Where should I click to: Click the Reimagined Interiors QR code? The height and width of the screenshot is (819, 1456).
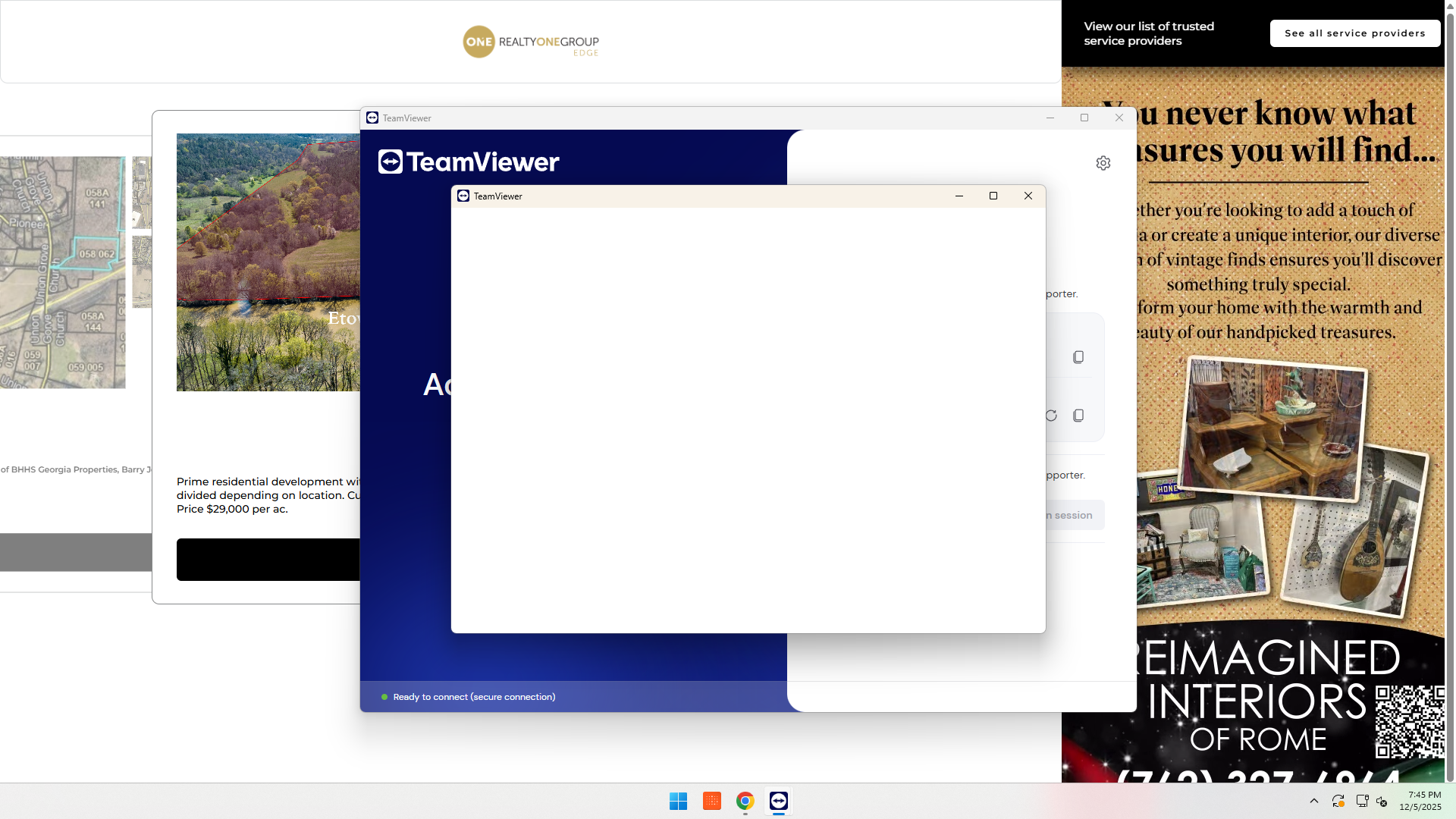point(1408,722)
